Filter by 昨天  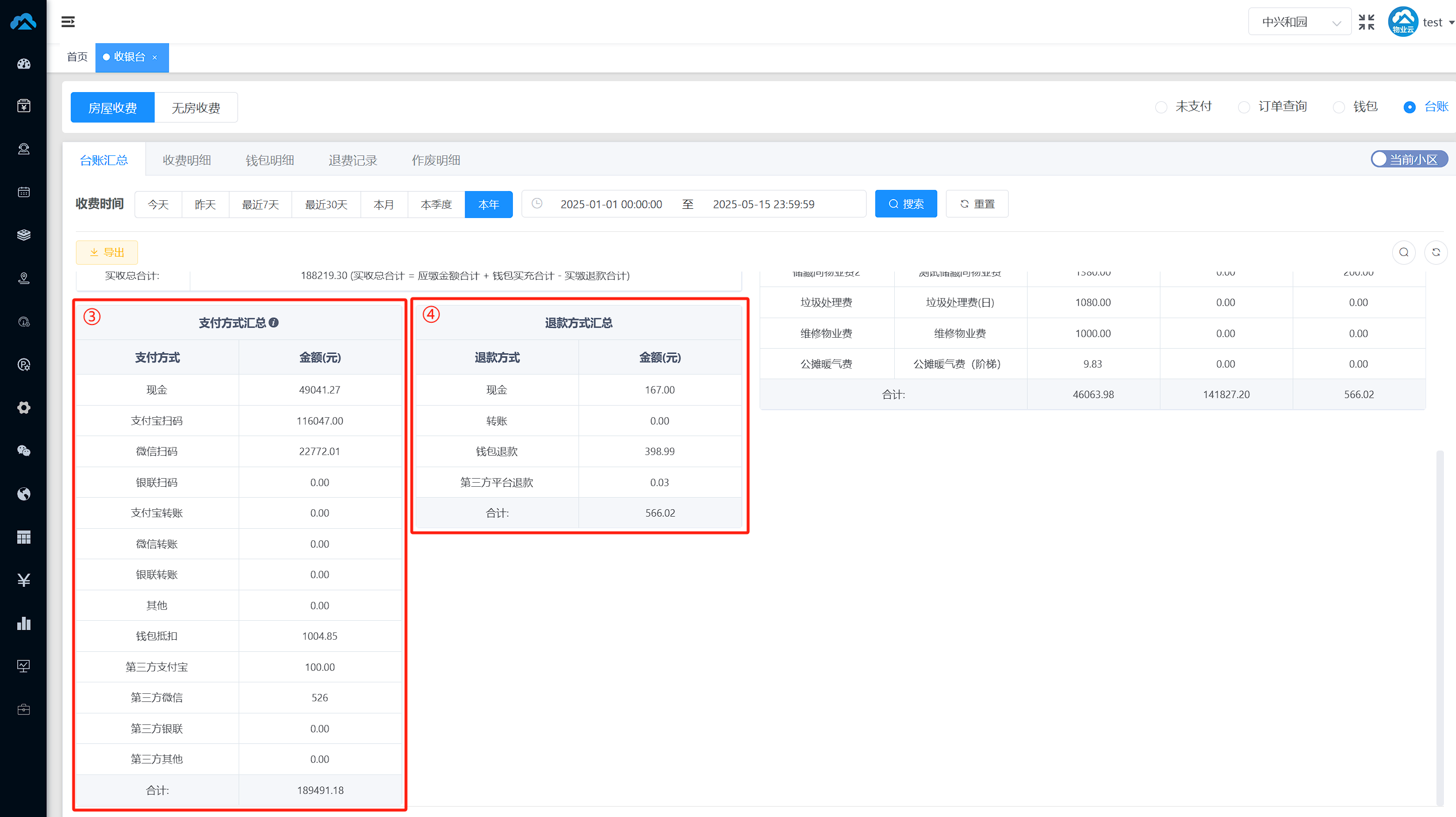(205, 204)
